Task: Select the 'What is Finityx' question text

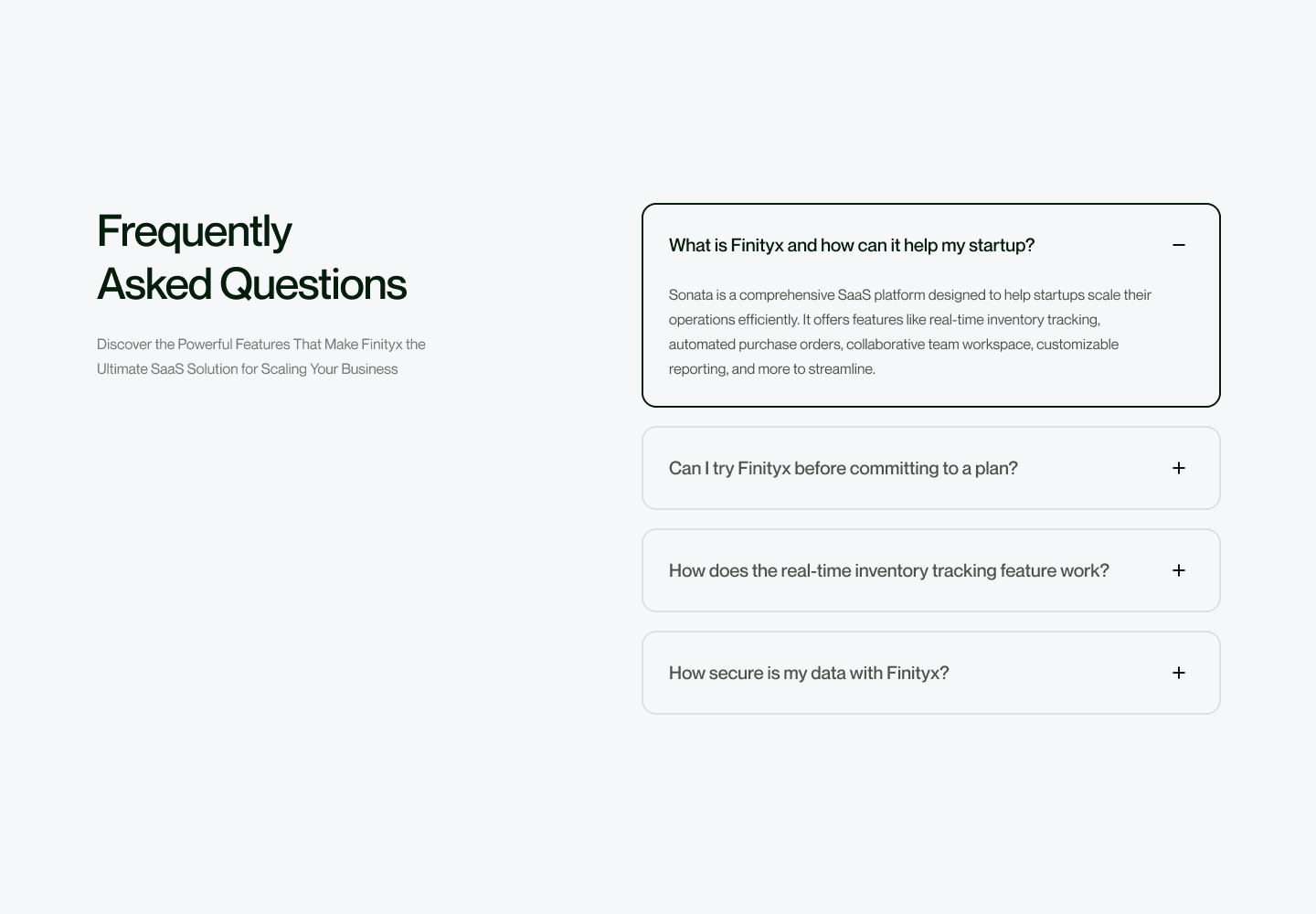Action: 851,245
